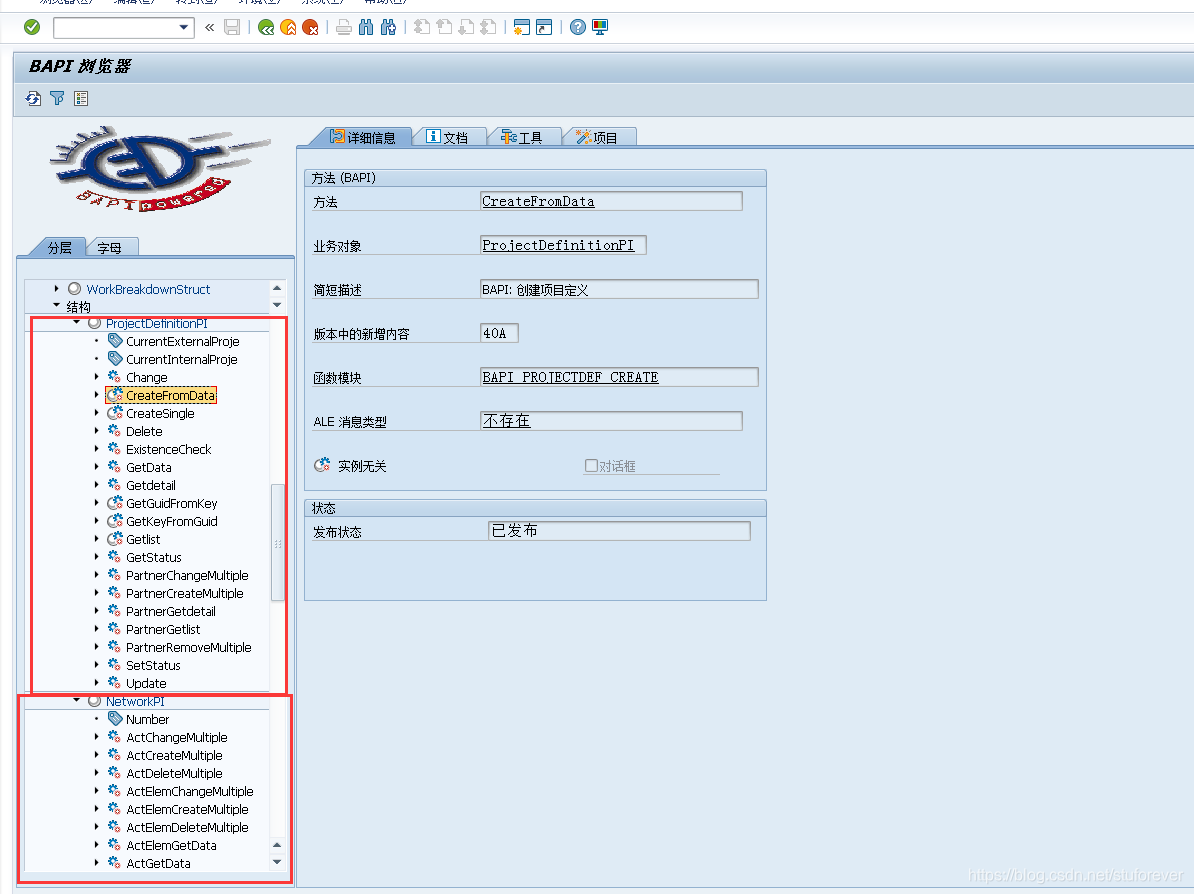The height and width of the screenshot is (894, 1194).
Task: Click the GetKeyFromGuid method icon
Action: point(115,521)
